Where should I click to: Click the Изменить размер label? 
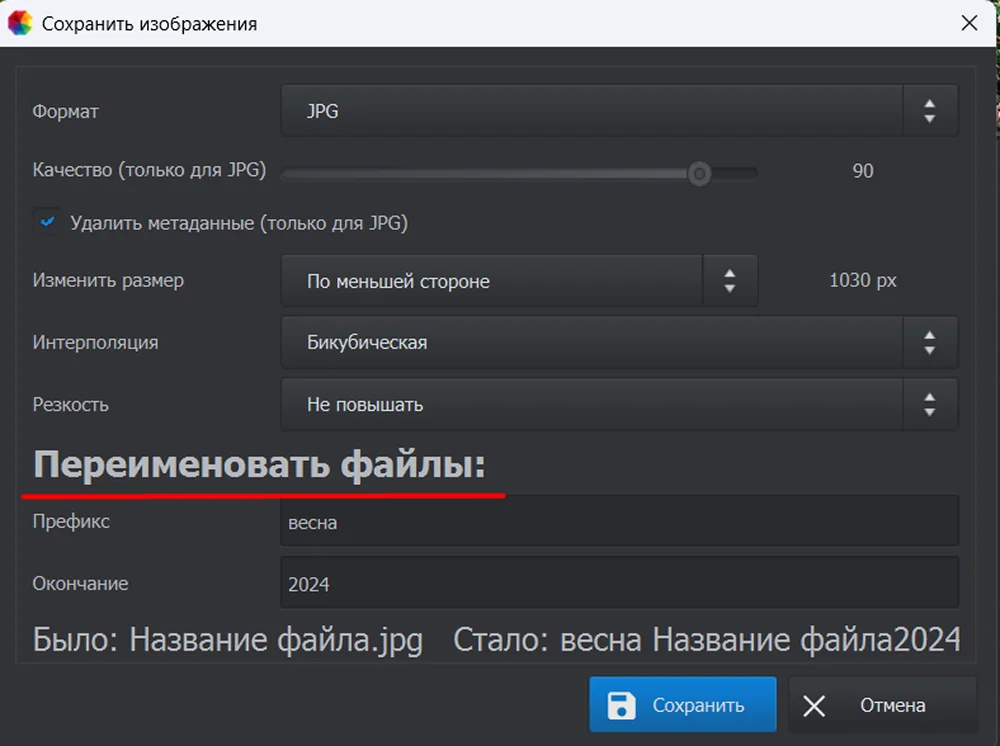point(108,281)
